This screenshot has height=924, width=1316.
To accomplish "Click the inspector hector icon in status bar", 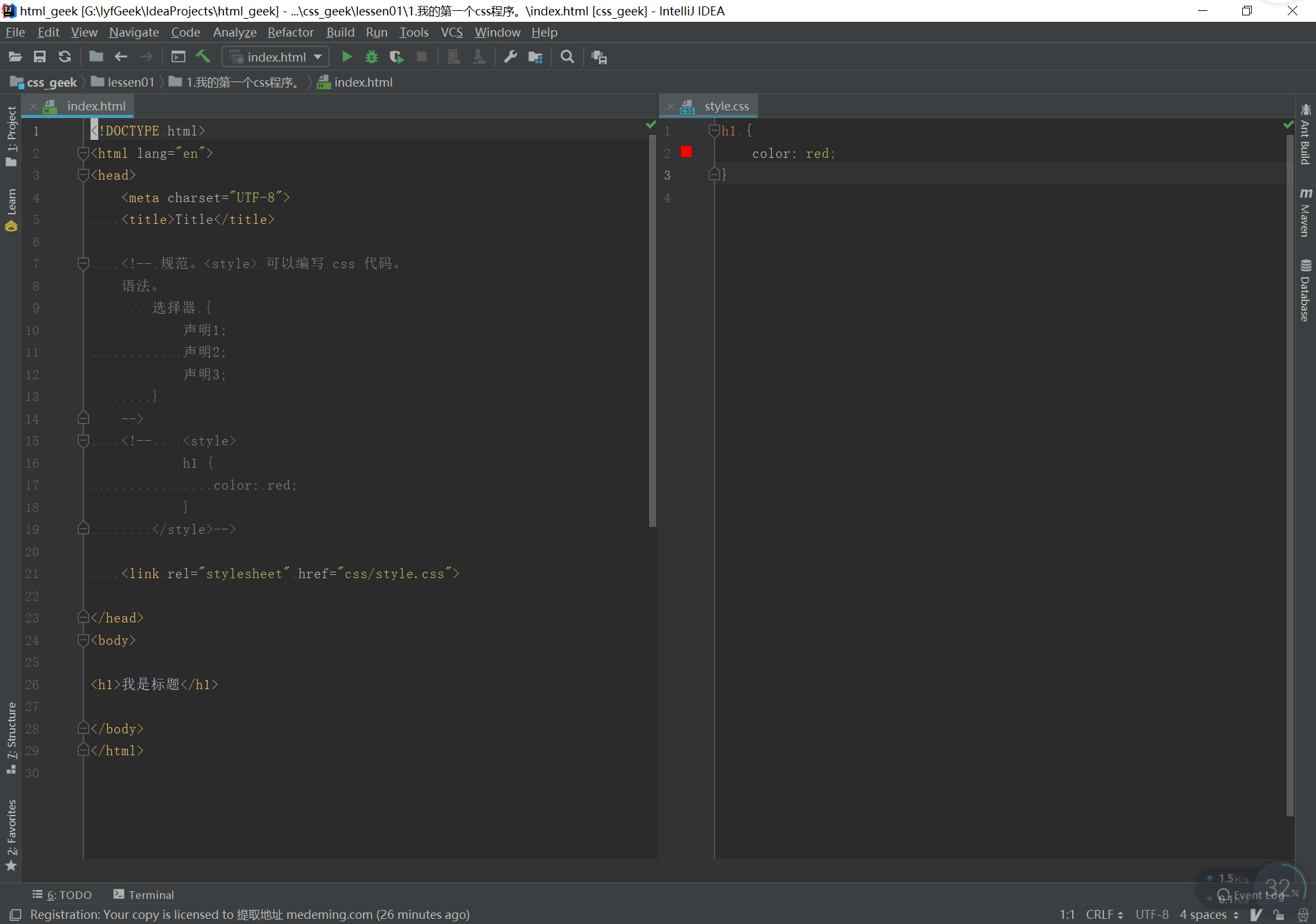I will [x=1303, y=914].
